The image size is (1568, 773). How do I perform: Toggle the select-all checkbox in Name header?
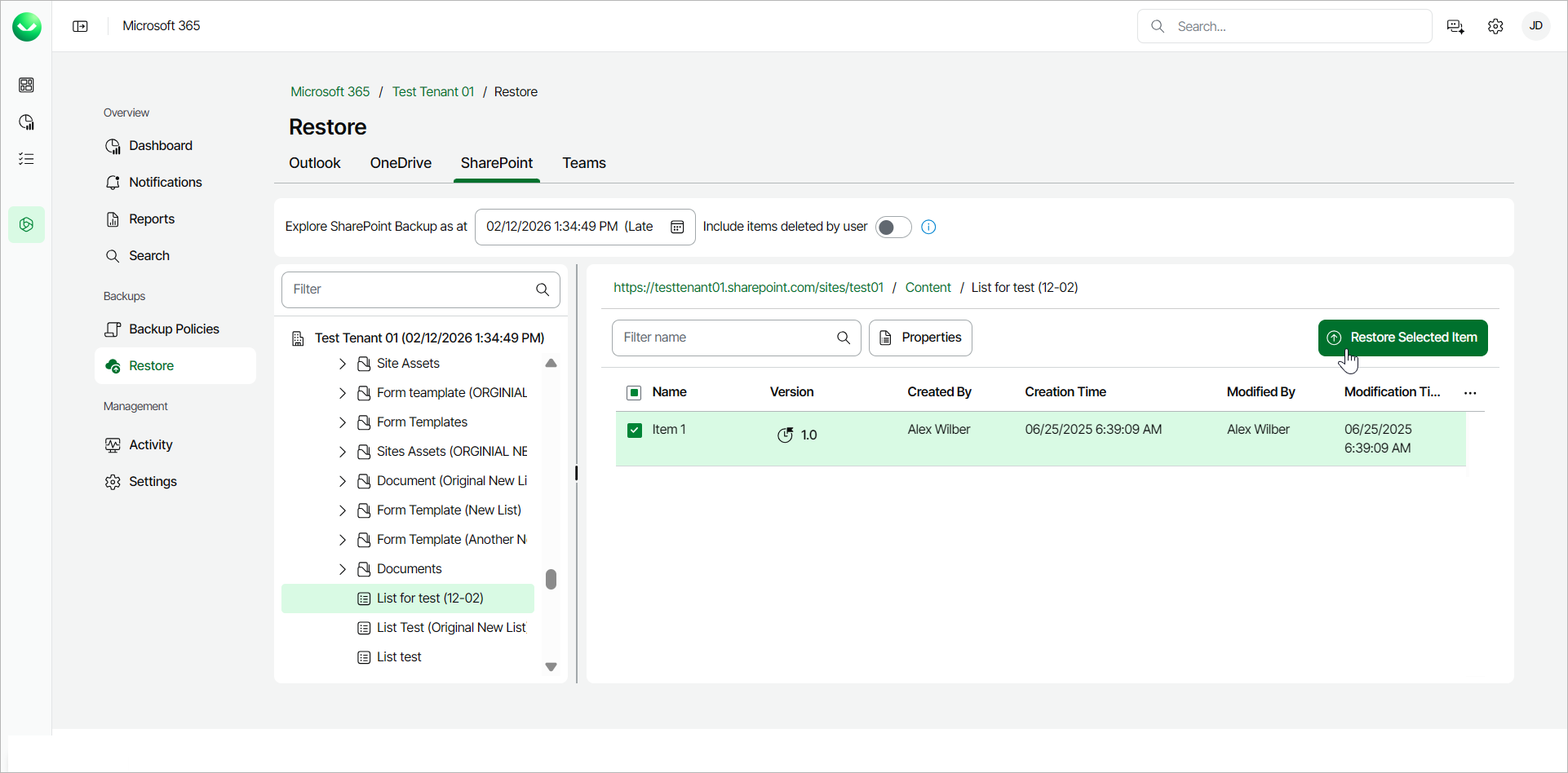tap(634, 392)
